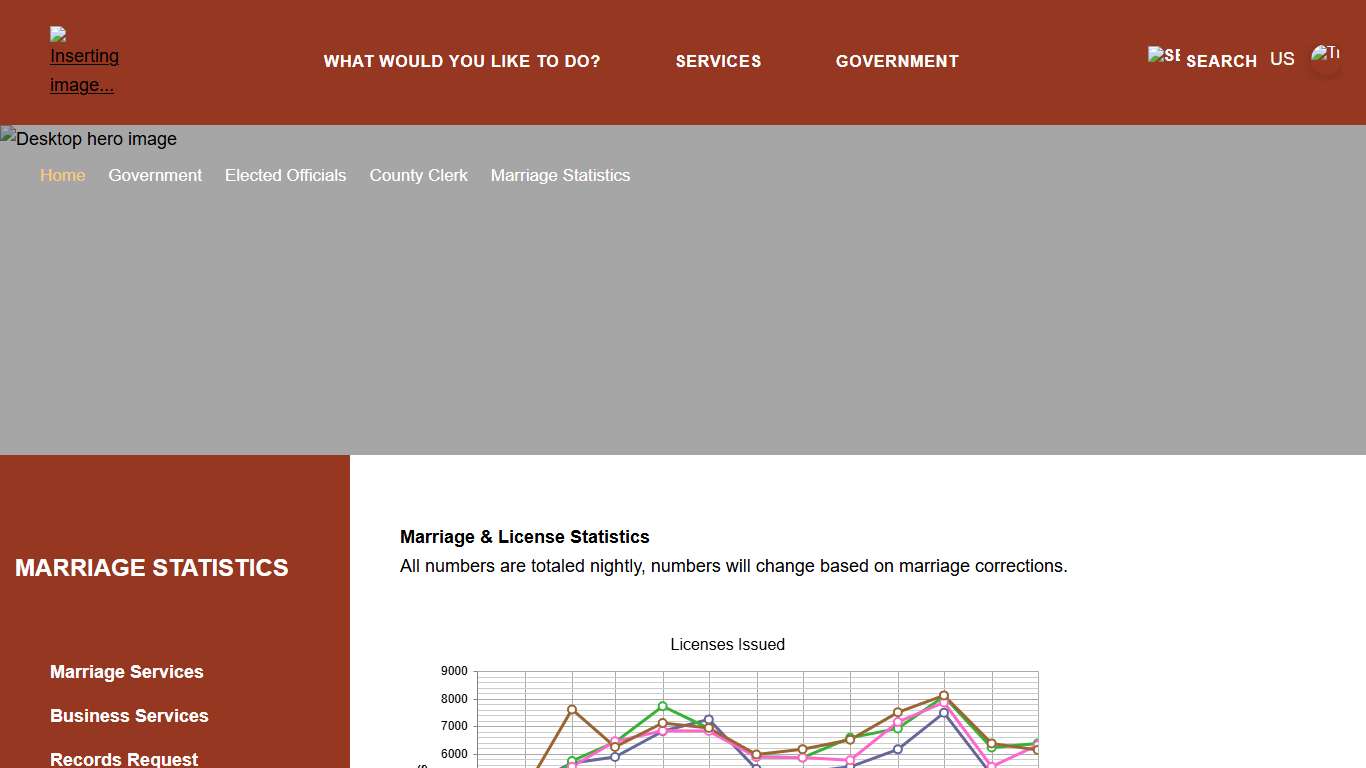1366x768 pixels.
Task: Open Business Services in sidebar
Action: 129,716
